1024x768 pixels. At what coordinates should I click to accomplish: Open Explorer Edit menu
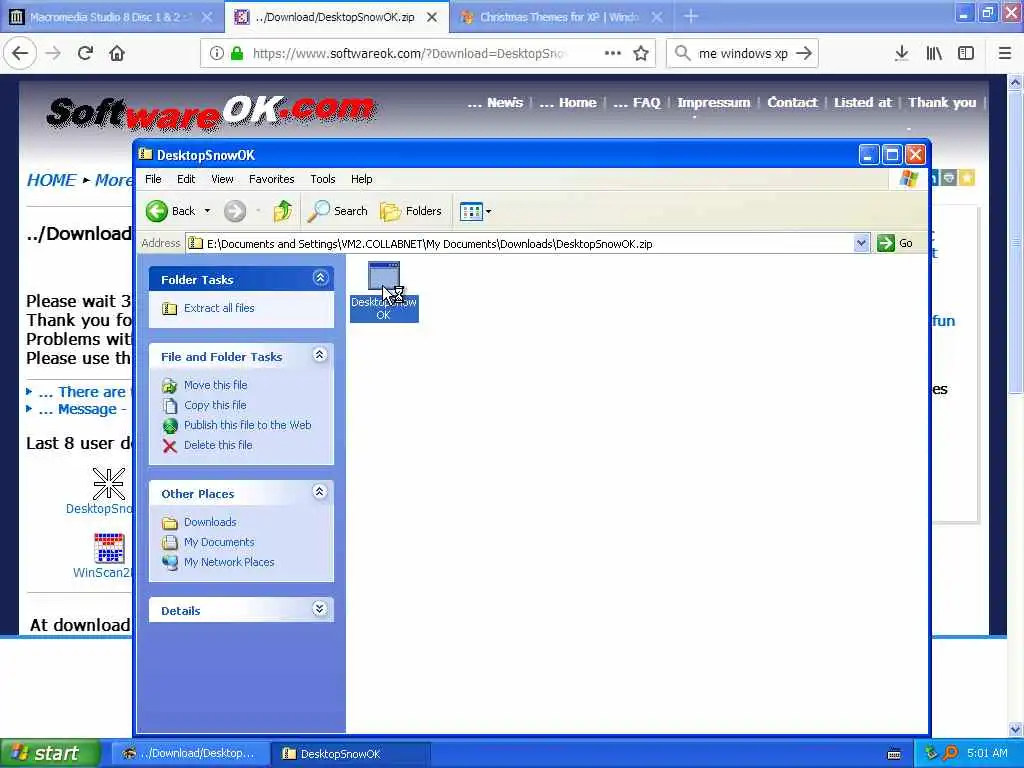click(186, 179)
